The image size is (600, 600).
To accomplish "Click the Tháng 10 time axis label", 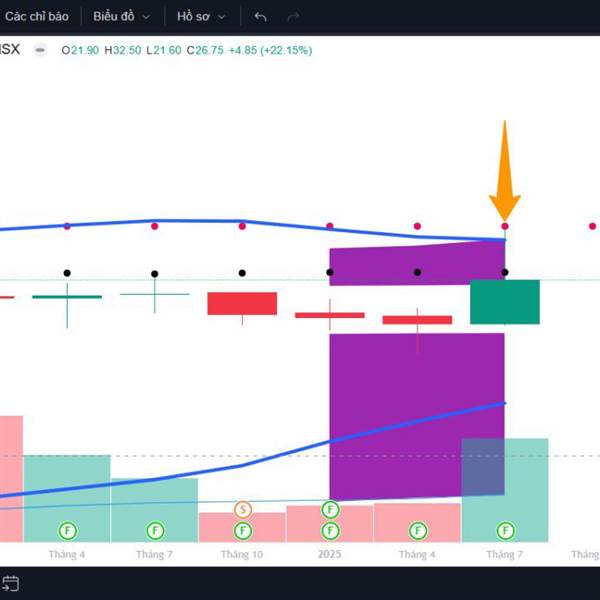I will tap(242, 554).
